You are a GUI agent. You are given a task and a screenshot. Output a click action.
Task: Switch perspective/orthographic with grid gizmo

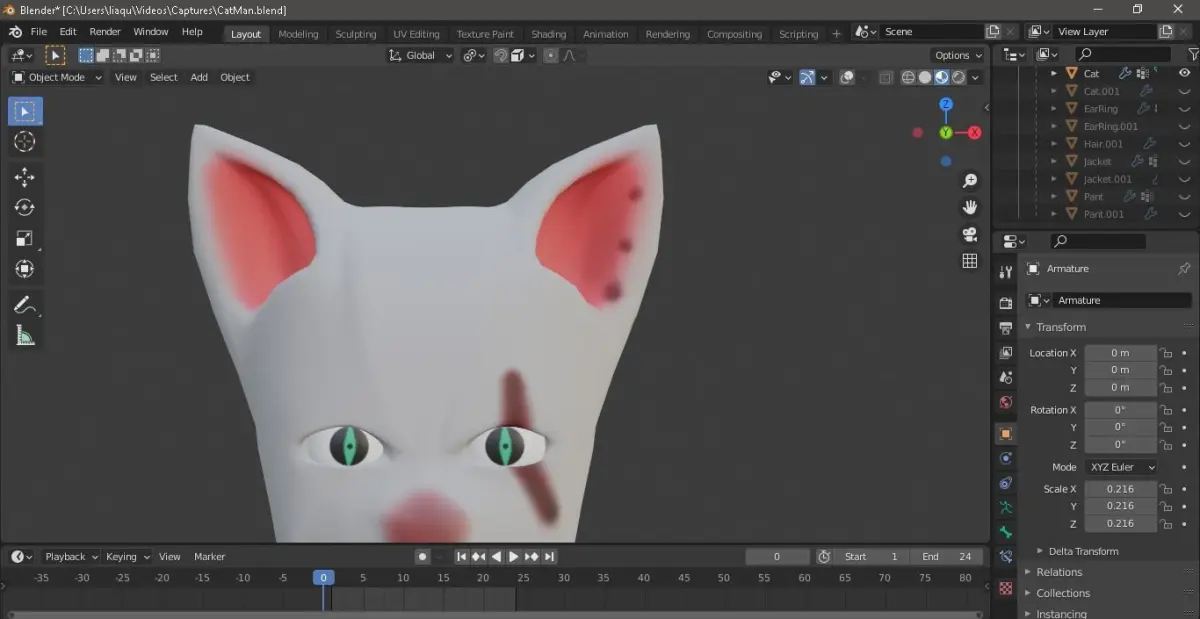tap(969, 261)
